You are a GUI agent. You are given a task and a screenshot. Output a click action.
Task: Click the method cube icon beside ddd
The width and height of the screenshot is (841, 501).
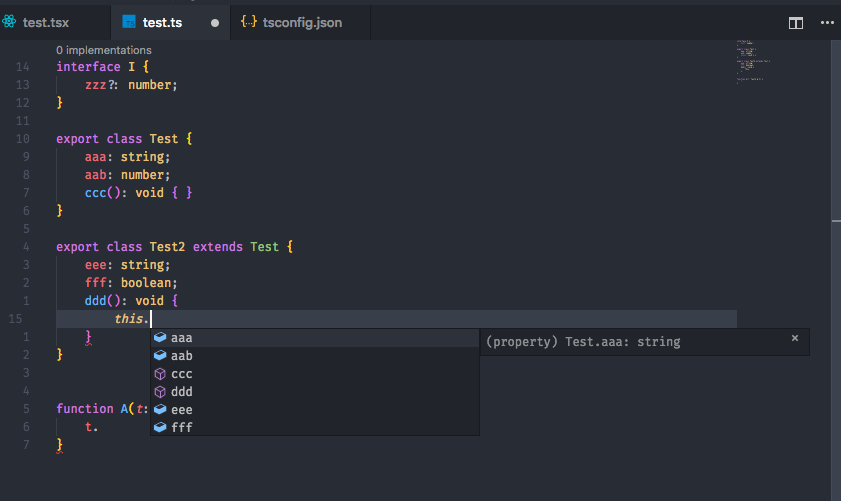coord(160,392)
